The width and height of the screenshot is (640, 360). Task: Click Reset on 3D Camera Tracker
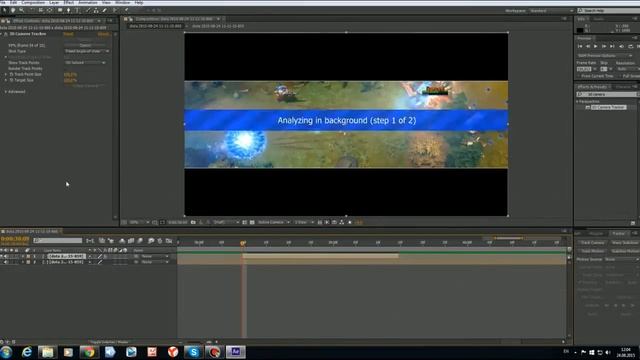pos(68,34)
